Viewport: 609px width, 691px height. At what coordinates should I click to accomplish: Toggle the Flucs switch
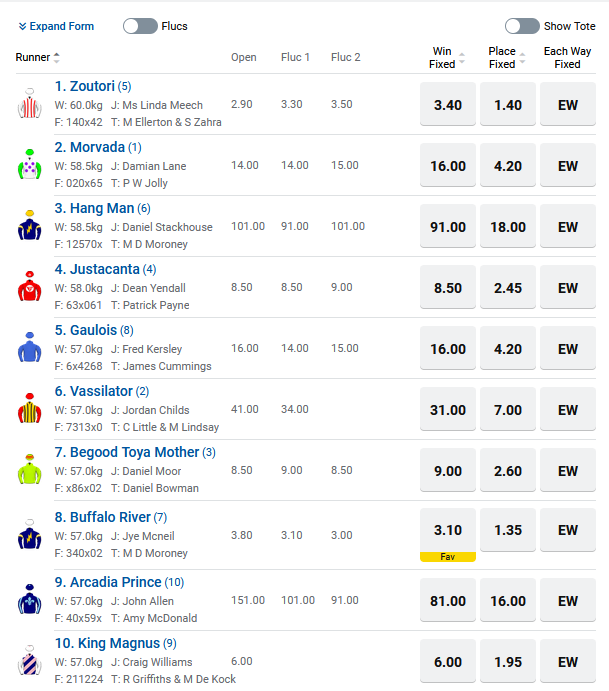pos(140,26)
